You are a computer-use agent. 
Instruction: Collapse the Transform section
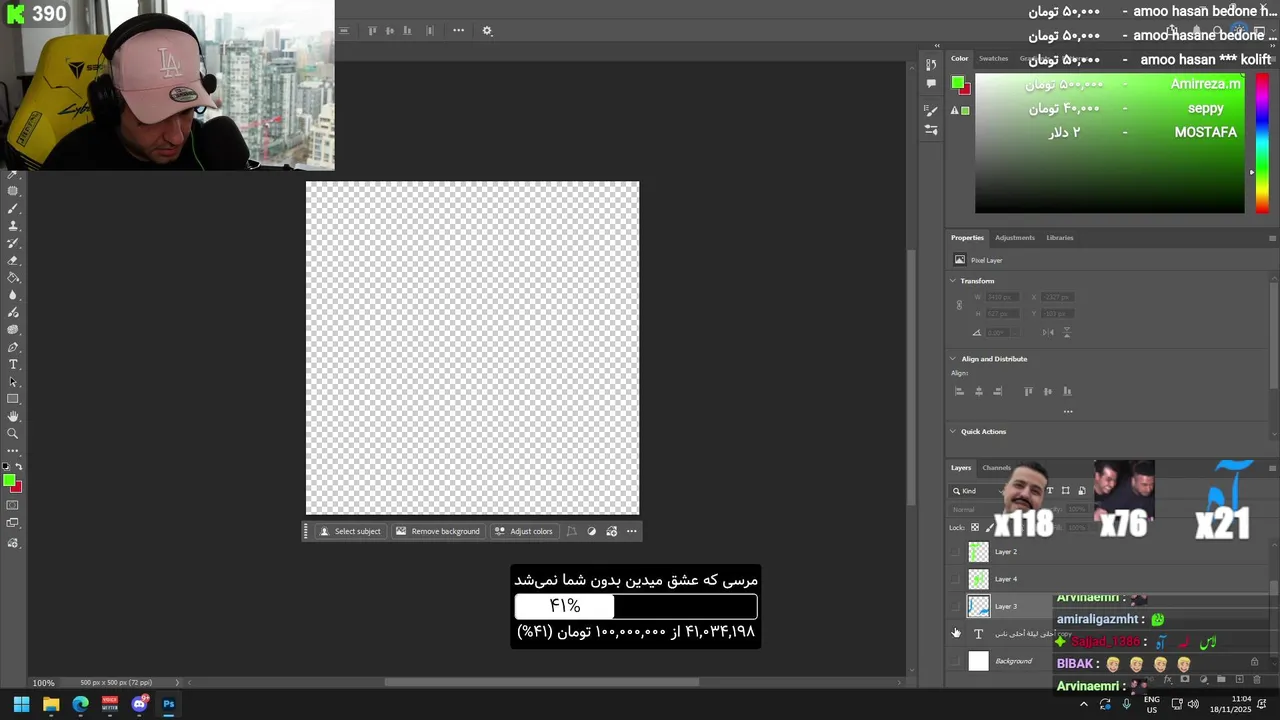[x=953, y=281]
